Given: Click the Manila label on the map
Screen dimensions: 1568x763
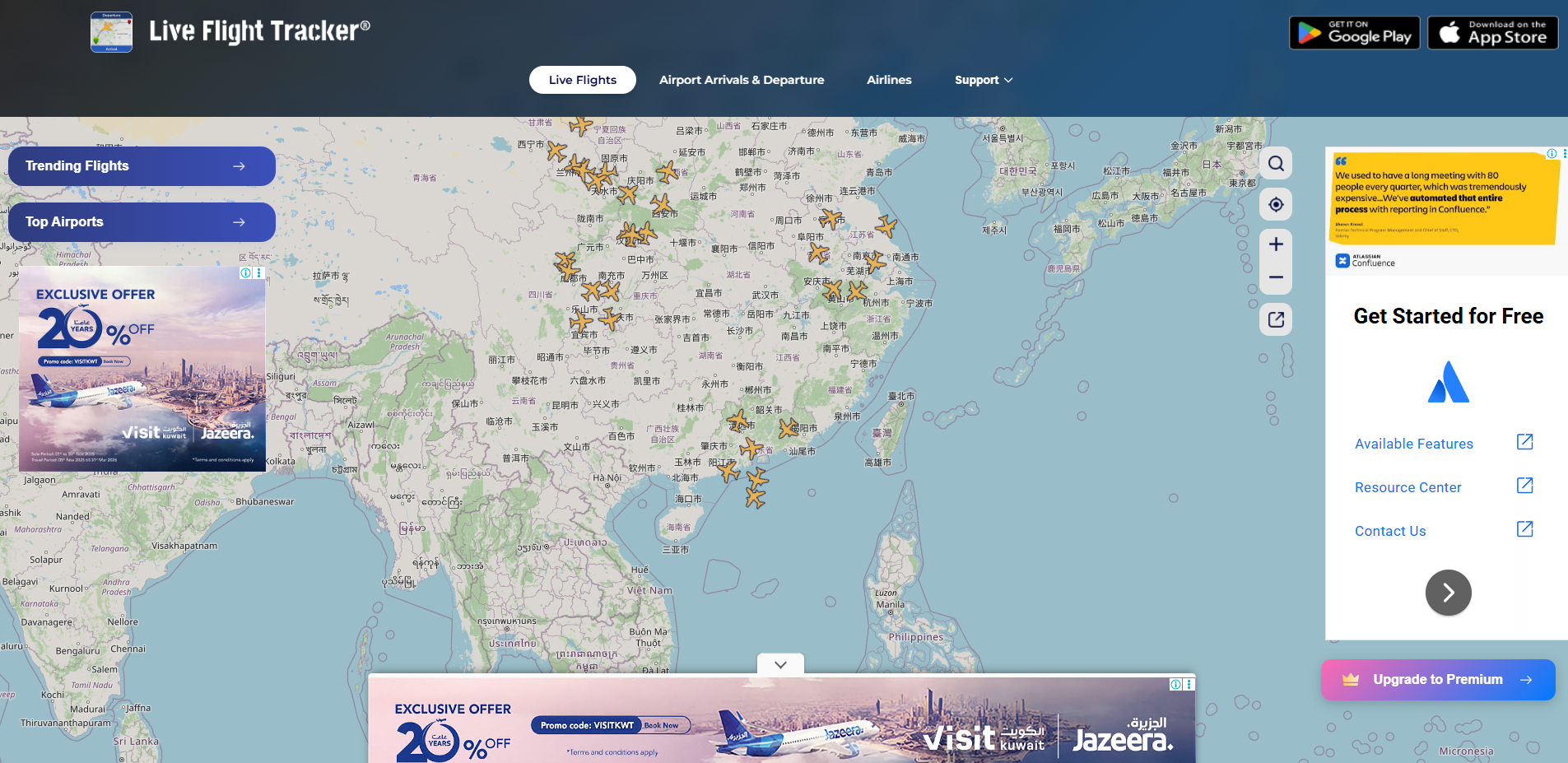Looking at the screenshot, I should [890, 604].
